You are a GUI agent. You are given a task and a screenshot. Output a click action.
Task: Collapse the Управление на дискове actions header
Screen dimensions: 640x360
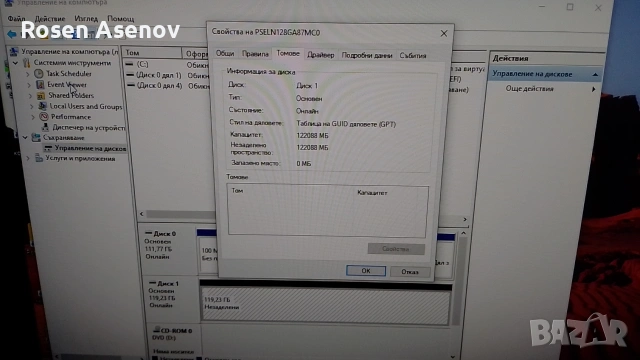coord(595,74)
